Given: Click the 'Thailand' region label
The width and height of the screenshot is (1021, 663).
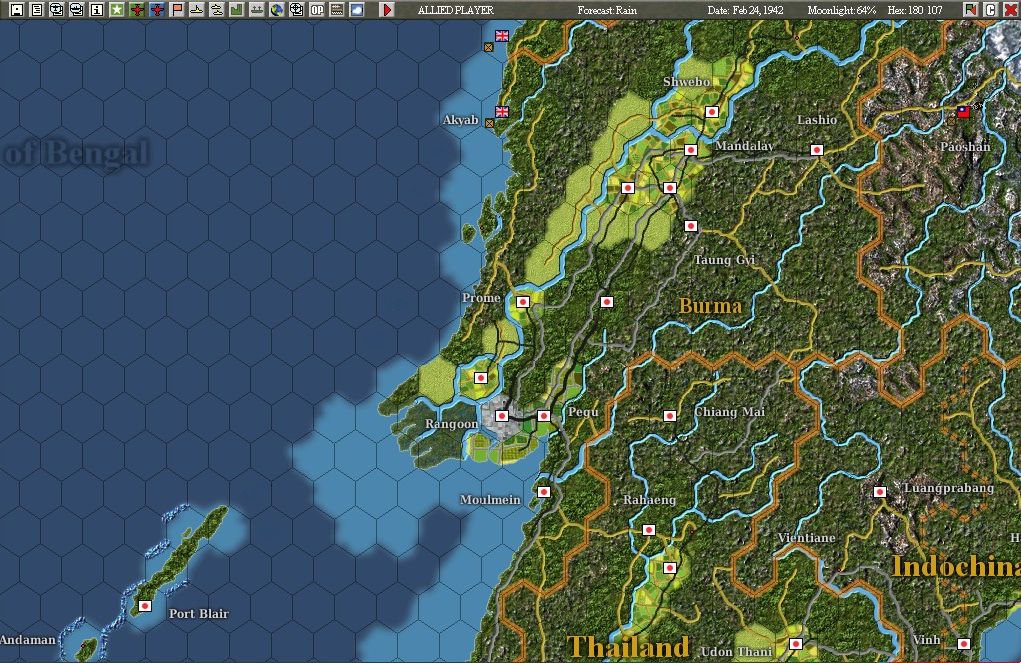Looking at the screenshot, I should [628, 647].
